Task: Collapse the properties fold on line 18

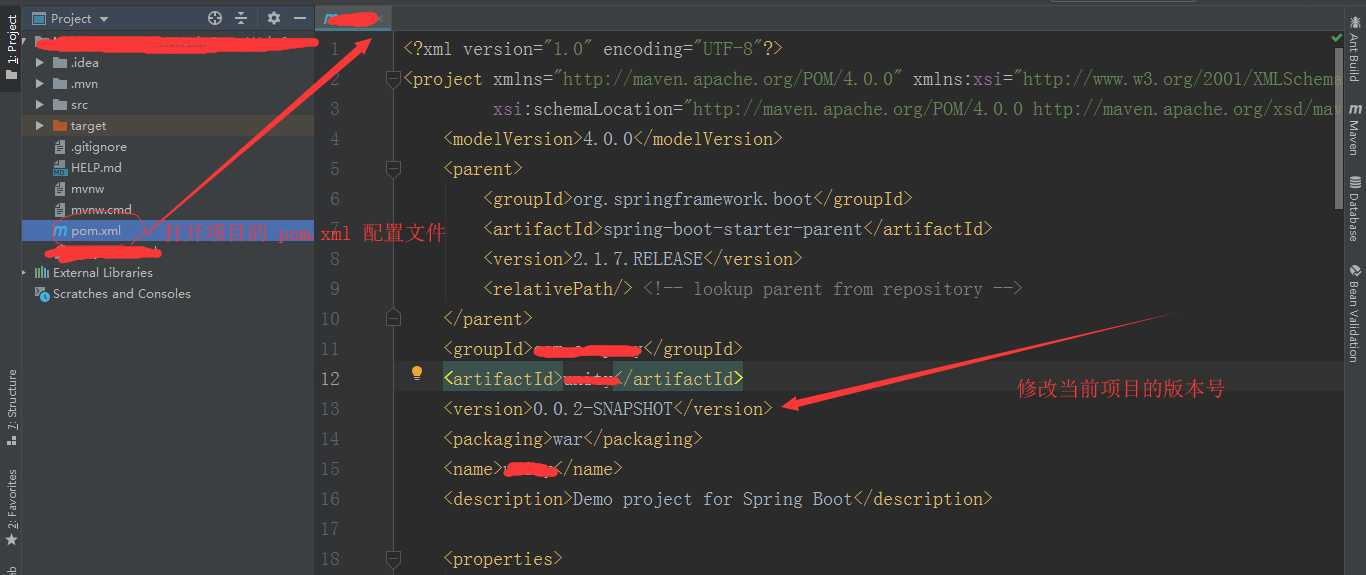Action: point(393,559)
